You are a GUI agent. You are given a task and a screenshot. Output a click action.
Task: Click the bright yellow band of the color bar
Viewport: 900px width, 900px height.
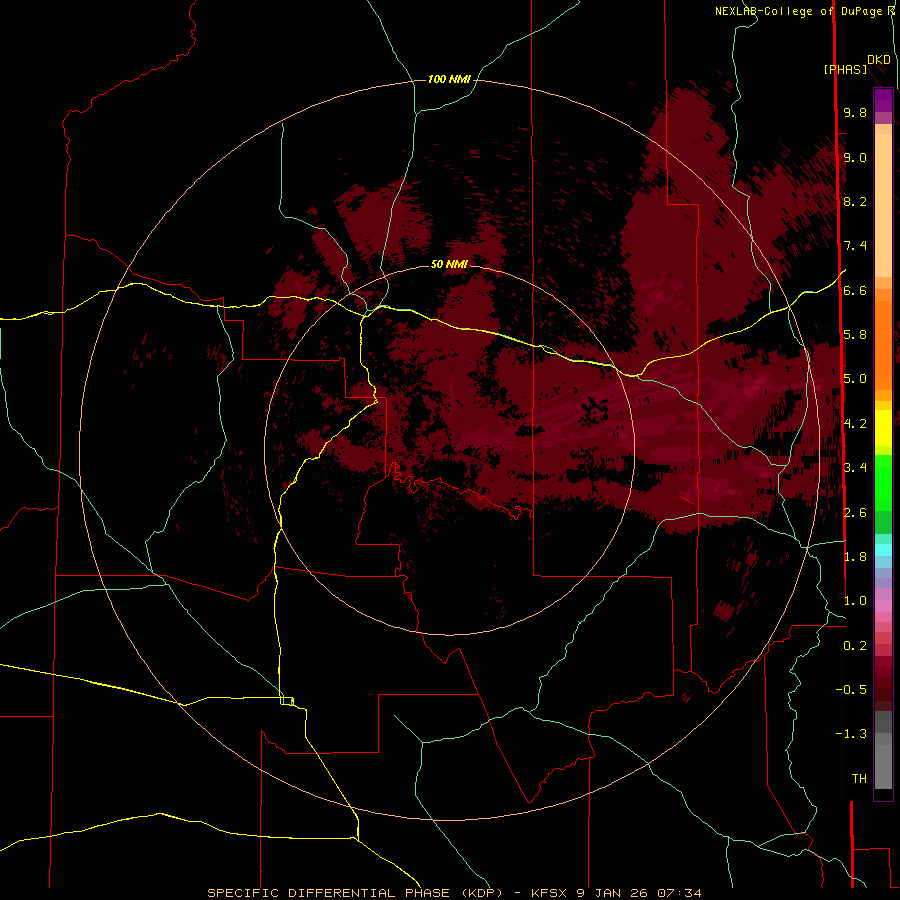click(883, 428)
